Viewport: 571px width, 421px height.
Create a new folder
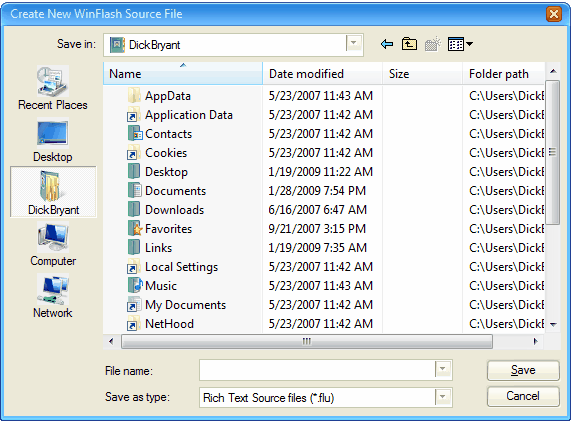433,44
